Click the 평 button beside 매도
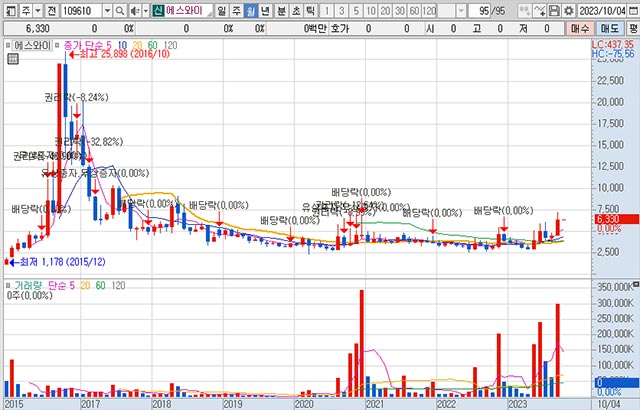This screenshot has height=410, width=640. click(x=633, y=29)
